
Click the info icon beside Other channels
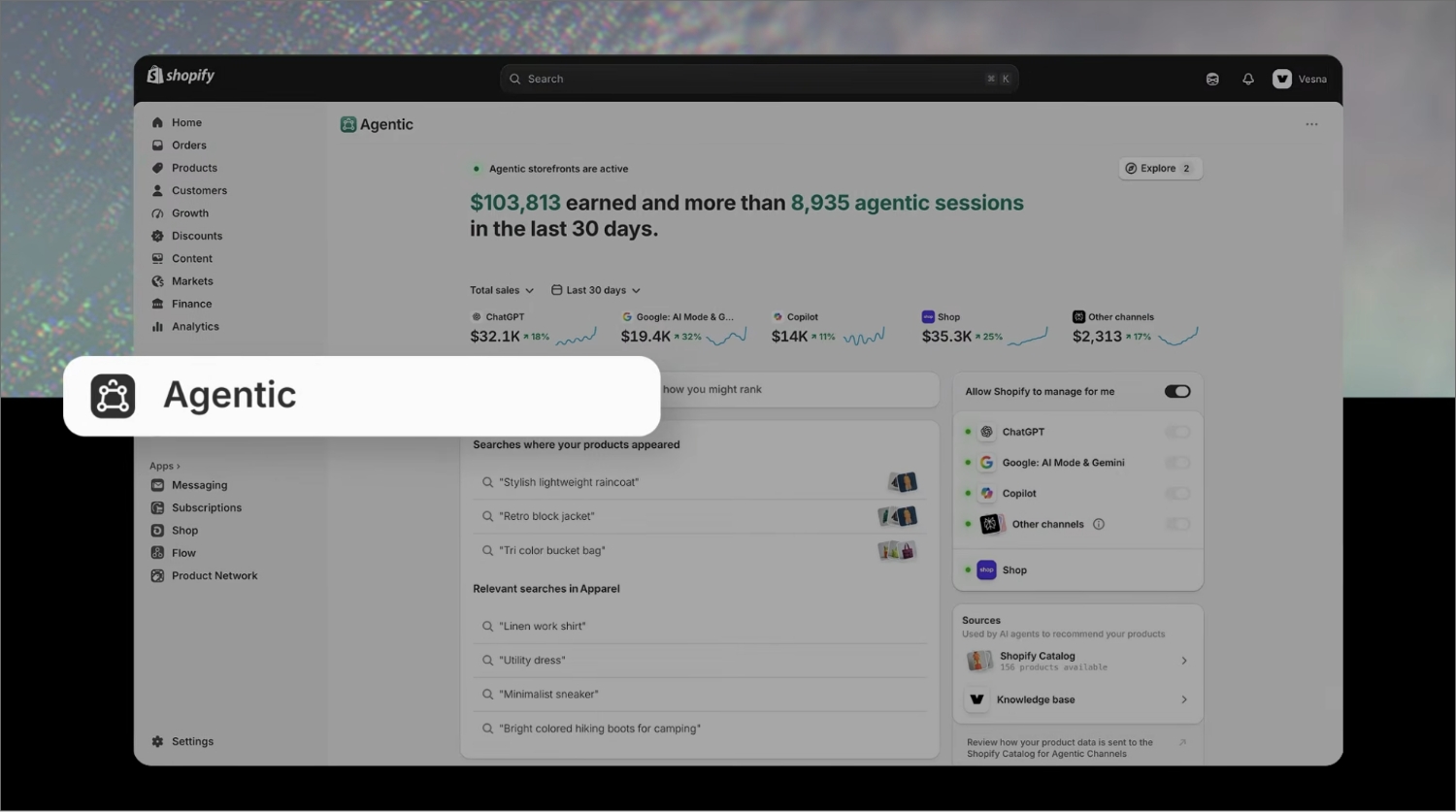click(1099, 524)
